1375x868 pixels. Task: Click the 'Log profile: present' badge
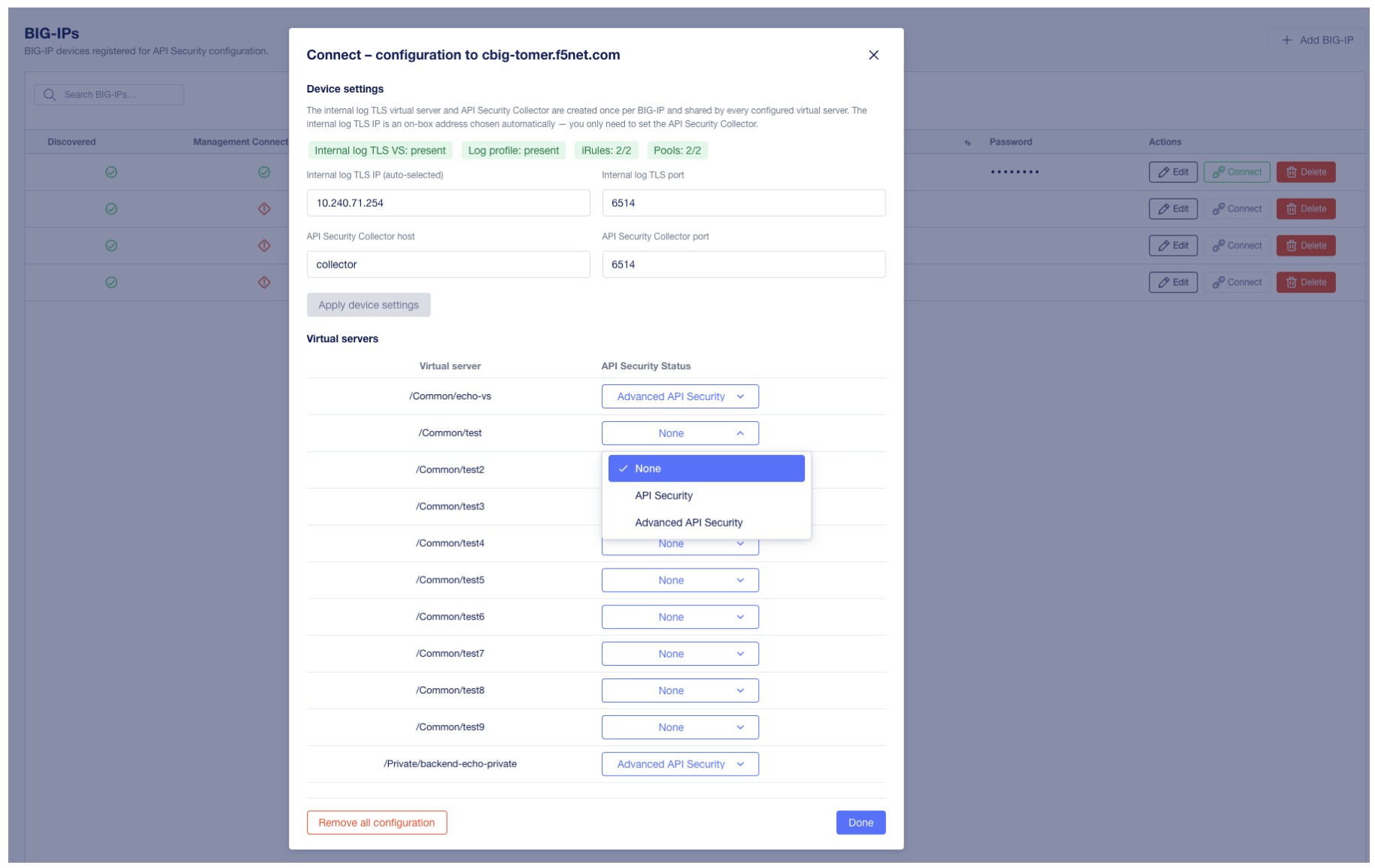click(514, 150)
